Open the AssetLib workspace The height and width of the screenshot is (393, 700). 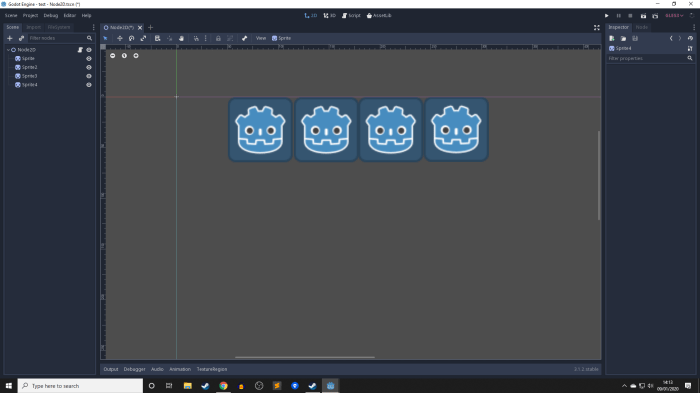379,15
